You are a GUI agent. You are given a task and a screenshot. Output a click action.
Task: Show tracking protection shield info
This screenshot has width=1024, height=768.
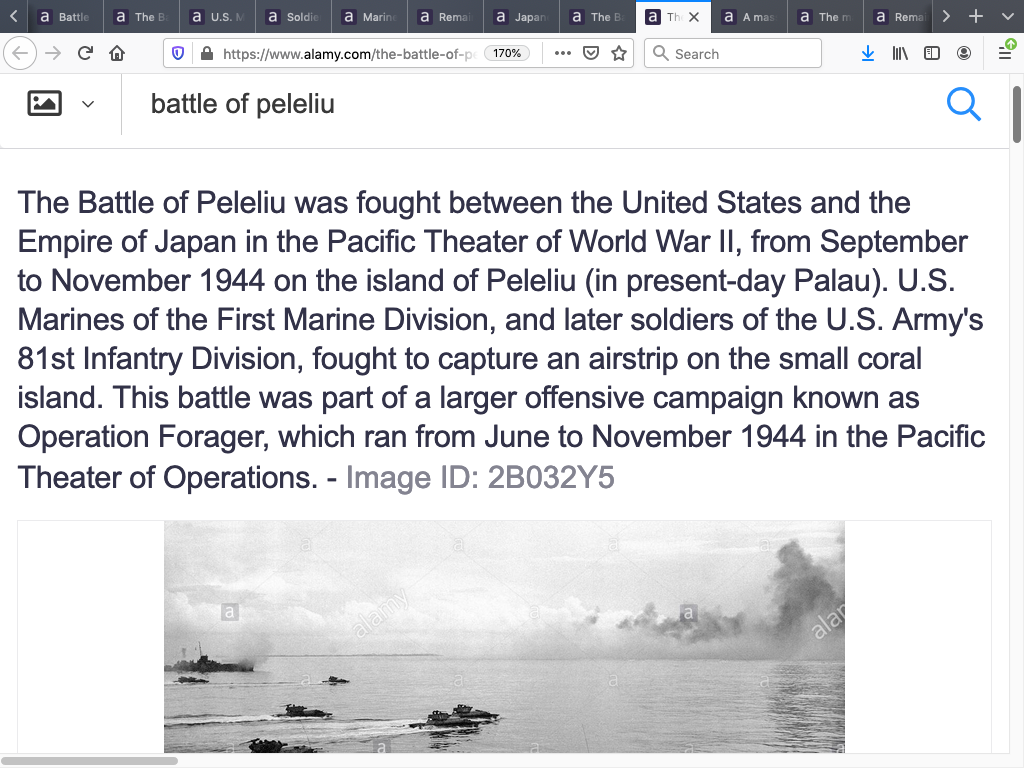pyautogui.click(x=179, y=54)
